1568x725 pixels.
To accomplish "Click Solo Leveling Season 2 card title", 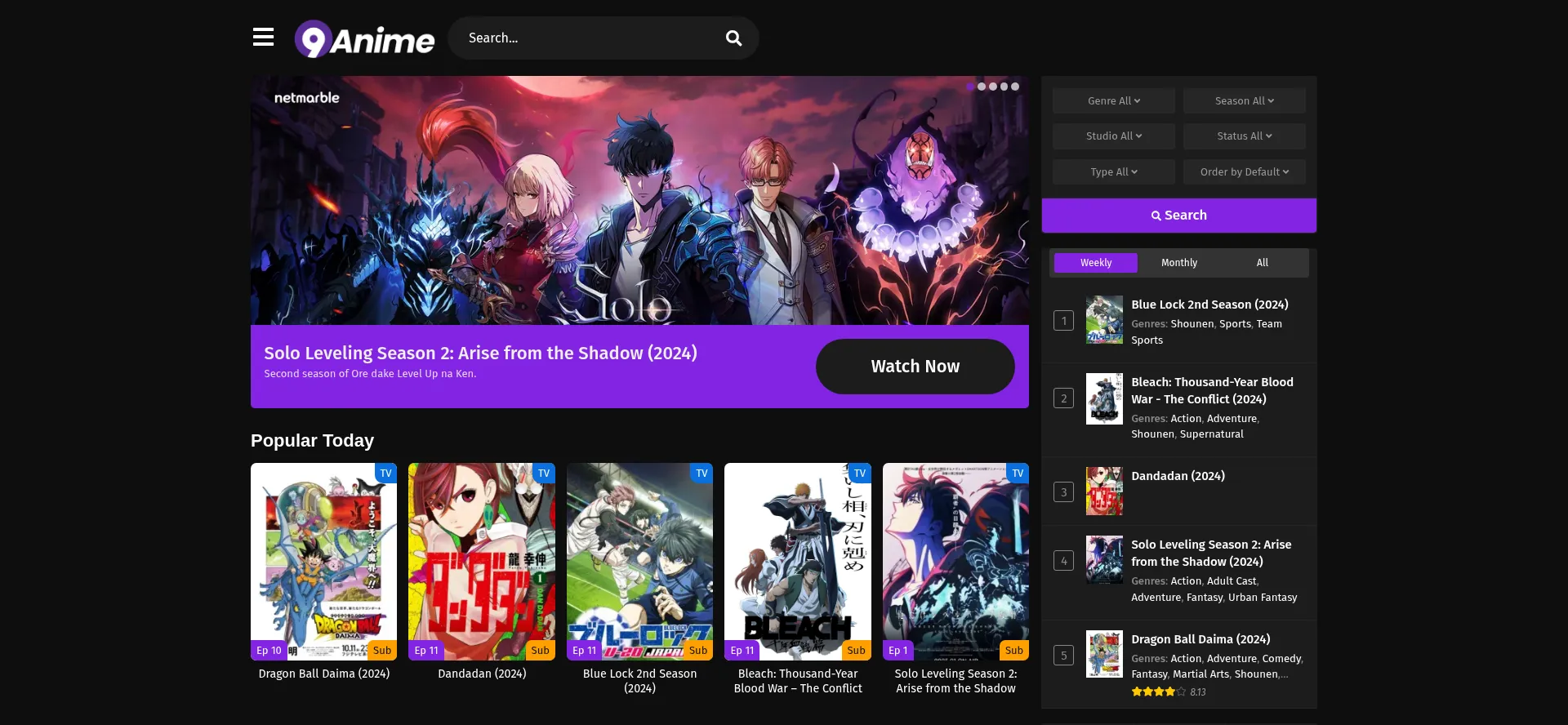I will pyautogui.click(x=955, y=681).
